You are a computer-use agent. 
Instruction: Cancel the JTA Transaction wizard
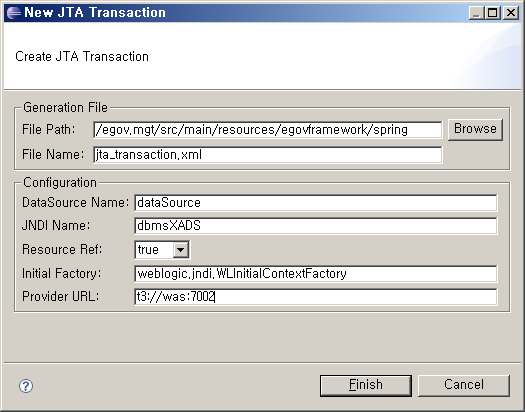pos(464,385)
